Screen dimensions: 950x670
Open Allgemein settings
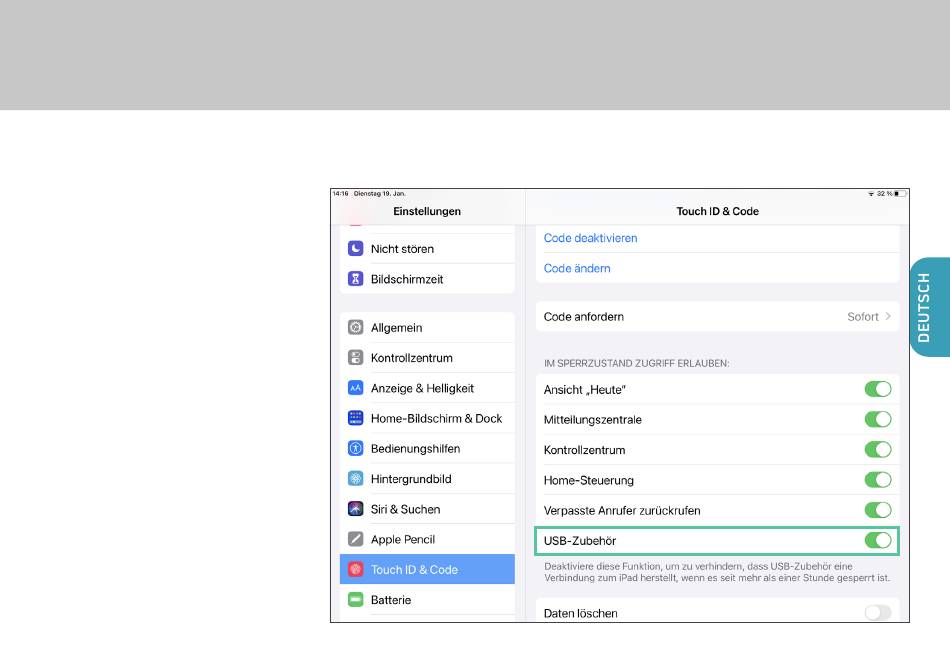pos(427,327)
